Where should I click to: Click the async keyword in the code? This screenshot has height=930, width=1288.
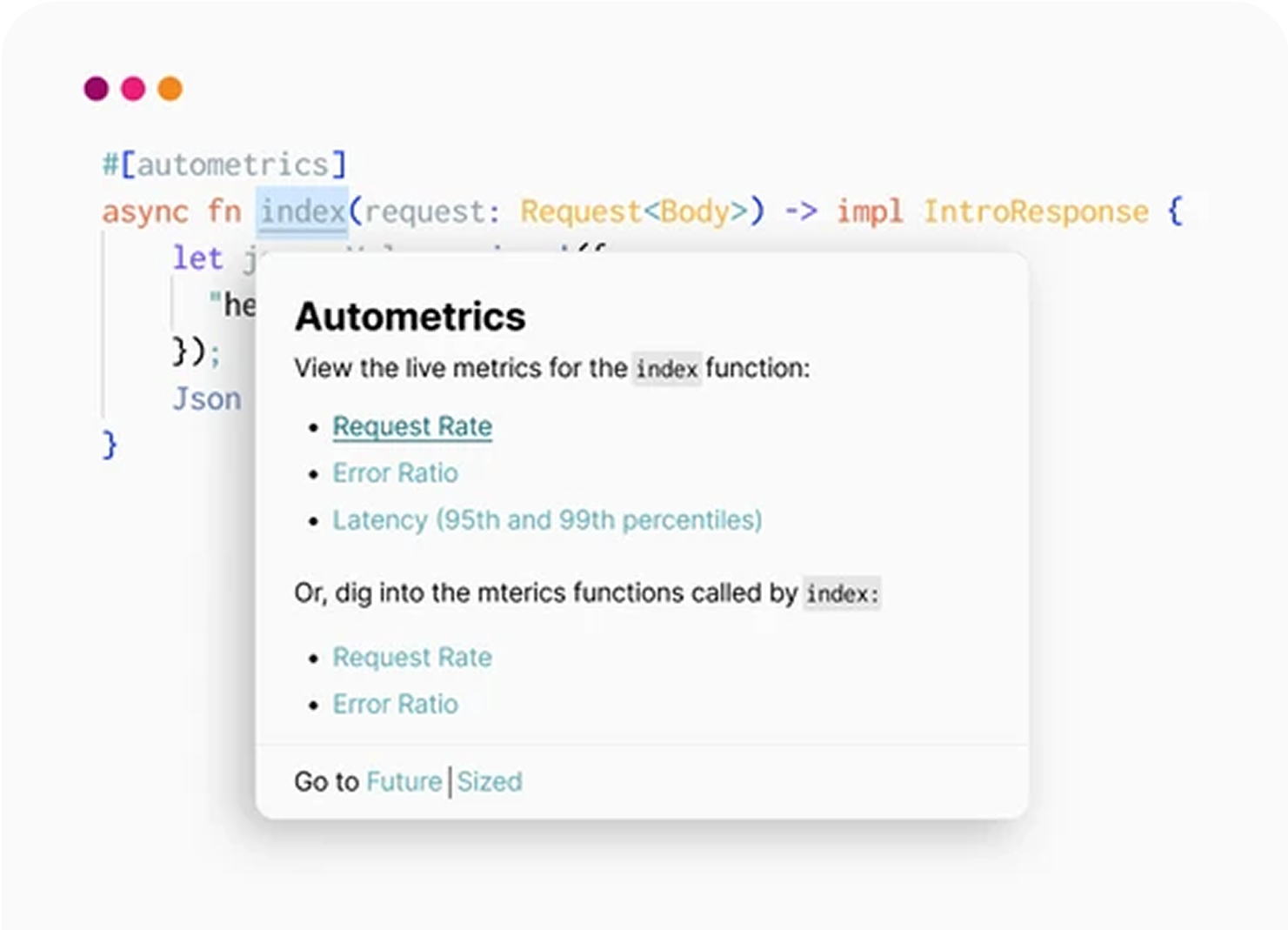click(x=144, y=211)
